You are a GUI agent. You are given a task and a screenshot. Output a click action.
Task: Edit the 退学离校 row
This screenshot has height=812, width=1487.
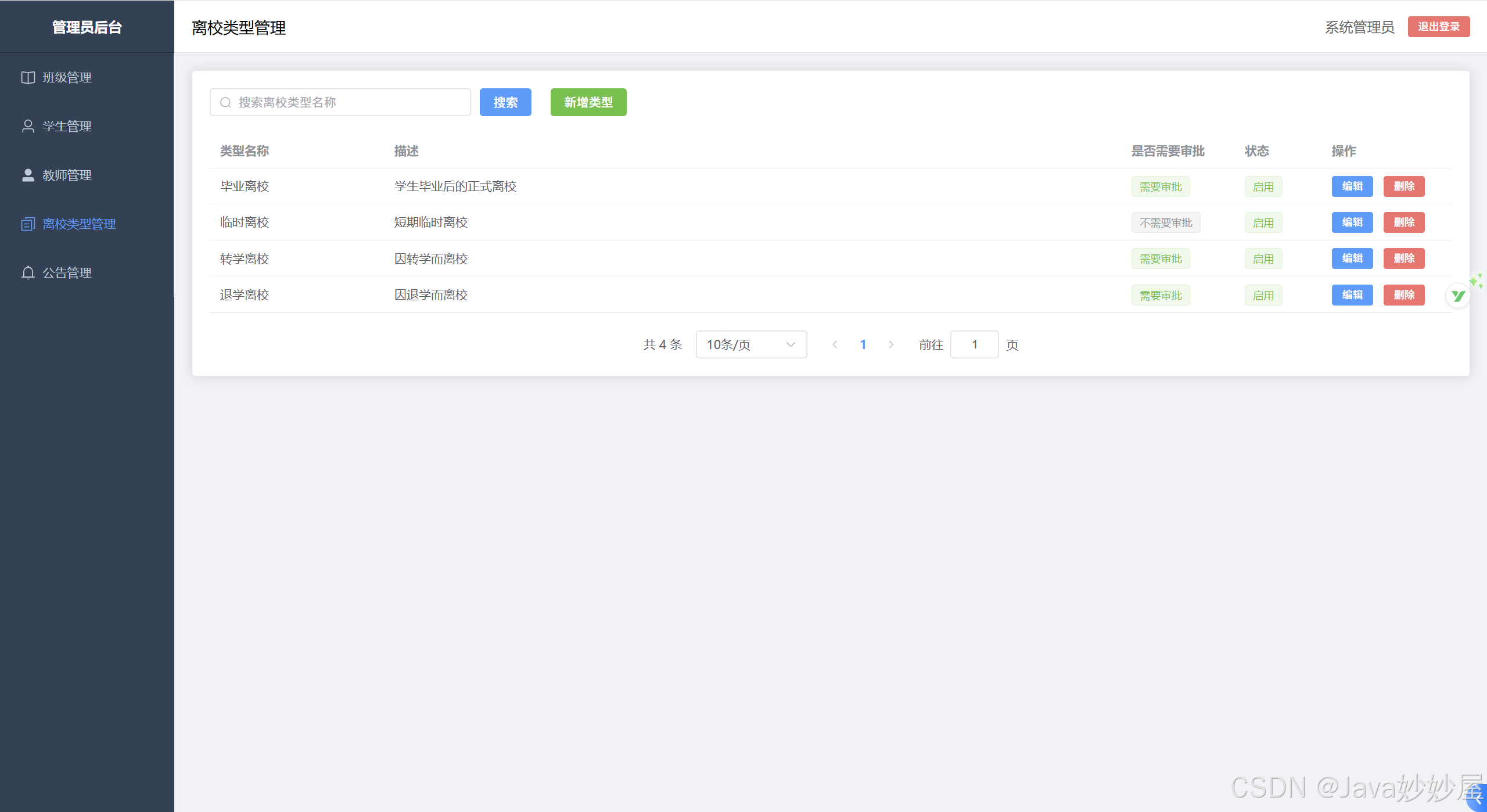1352,295
